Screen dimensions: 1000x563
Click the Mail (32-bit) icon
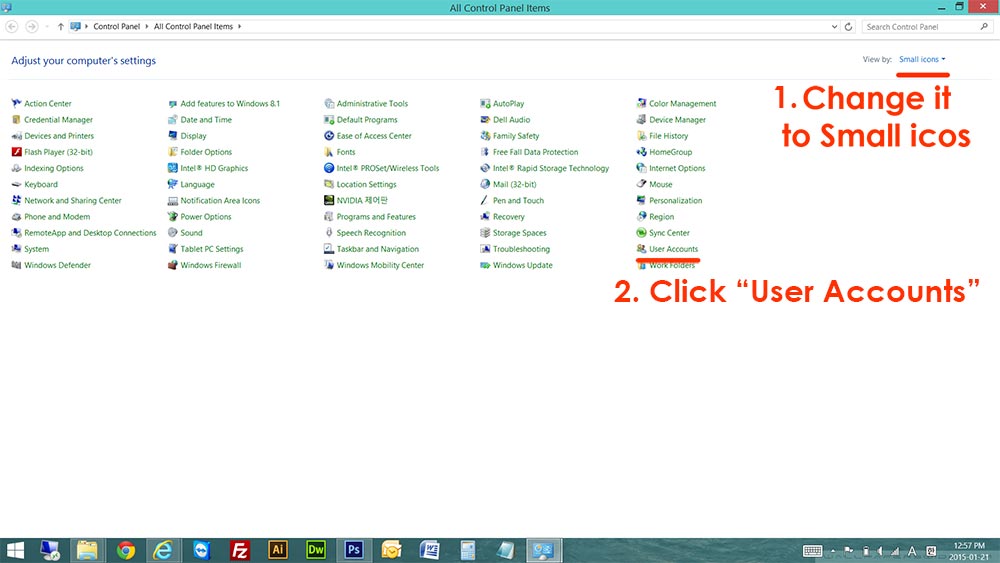tap(485, 184)
